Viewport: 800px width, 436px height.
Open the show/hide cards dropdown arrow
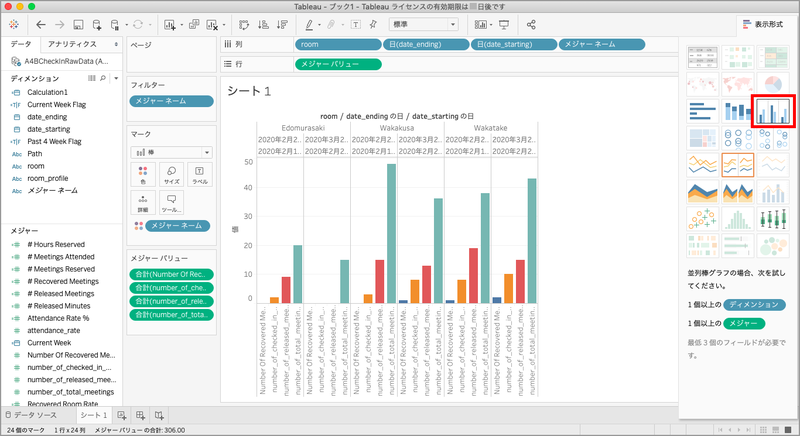pos(491,24)
